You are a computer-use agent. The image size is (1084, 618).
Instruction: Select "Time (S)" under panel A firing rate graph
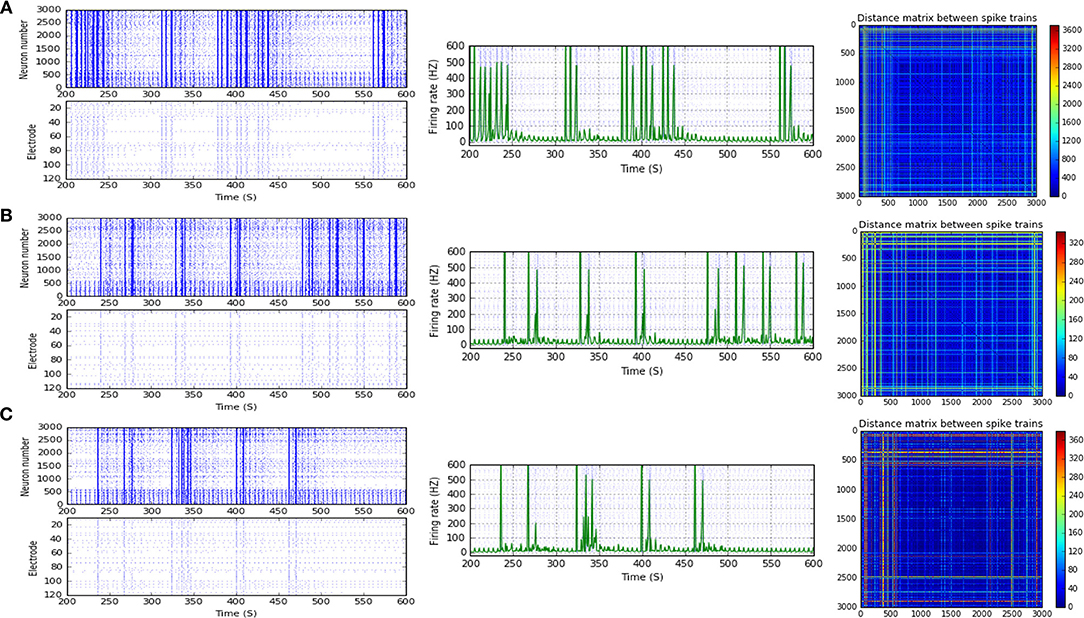coord(642,169)
